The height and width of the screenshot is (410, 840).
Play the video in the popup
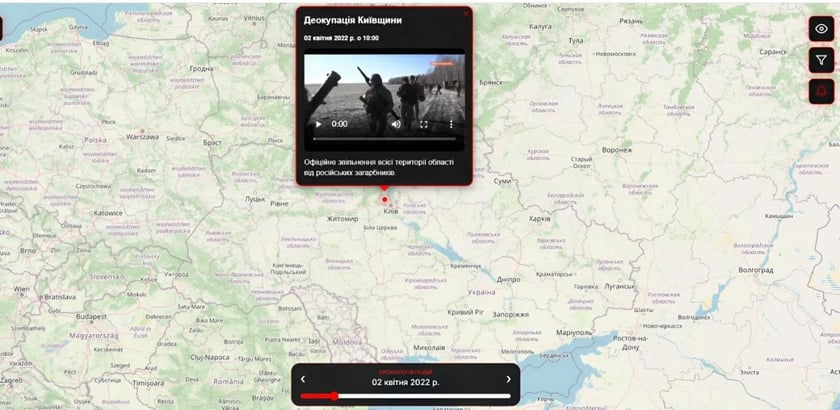[x=319, y=124]
